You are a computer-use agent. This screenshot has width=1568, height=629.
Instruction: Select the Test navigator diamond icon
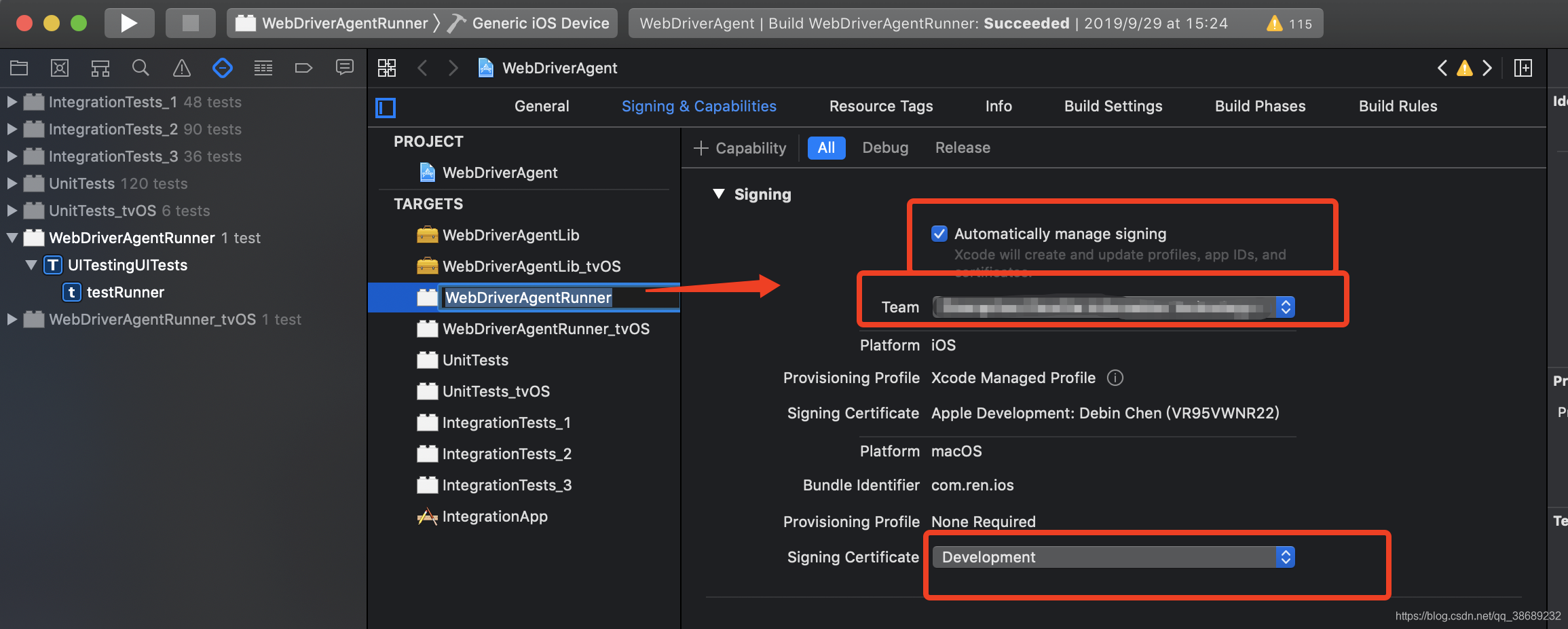coord(223,68)
